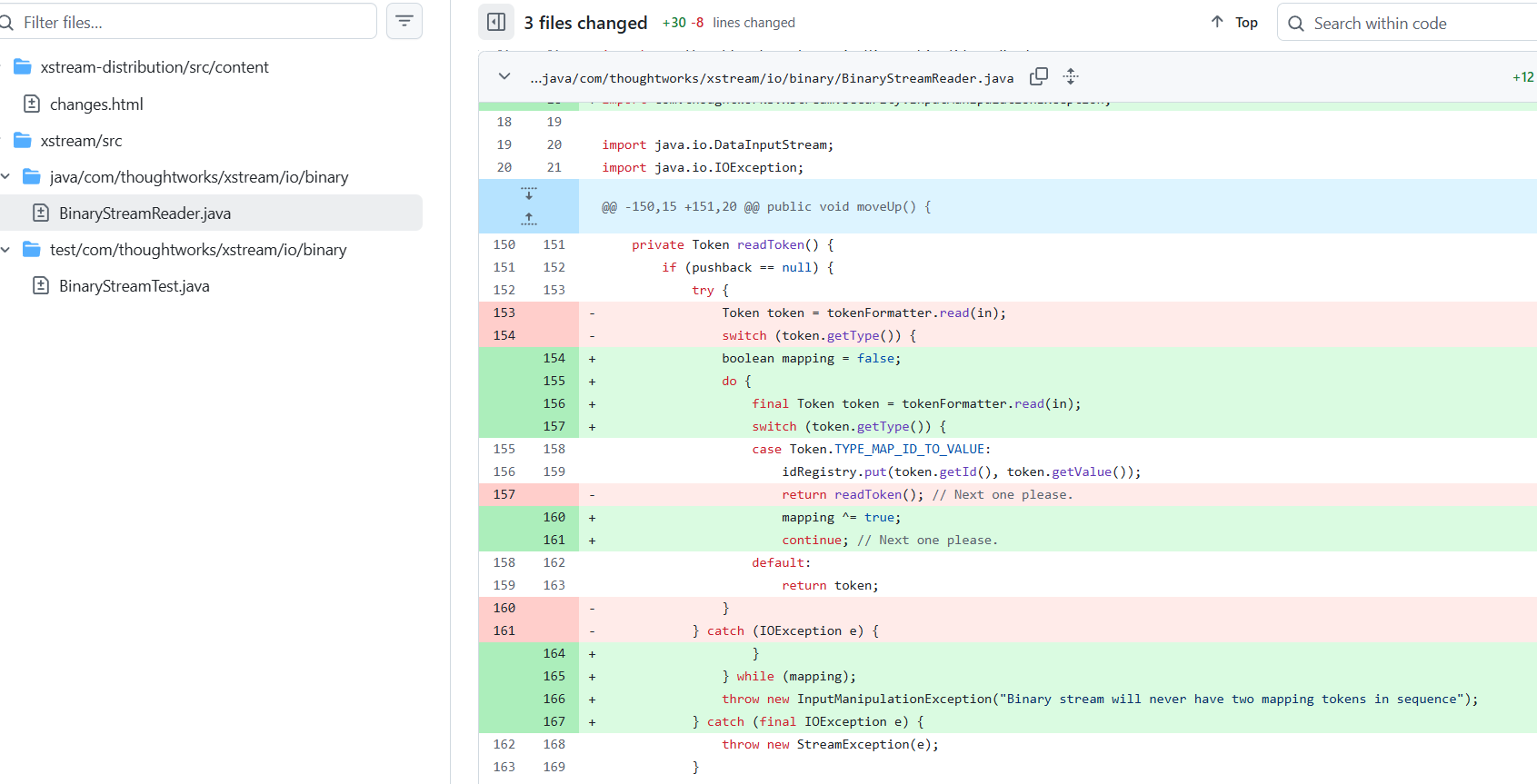Collapse java/com/thoughtworks/xstream/io/binary folder
Image resolution: width=1537 pixels, height=784 pixels.
click(x=5, y=176)
